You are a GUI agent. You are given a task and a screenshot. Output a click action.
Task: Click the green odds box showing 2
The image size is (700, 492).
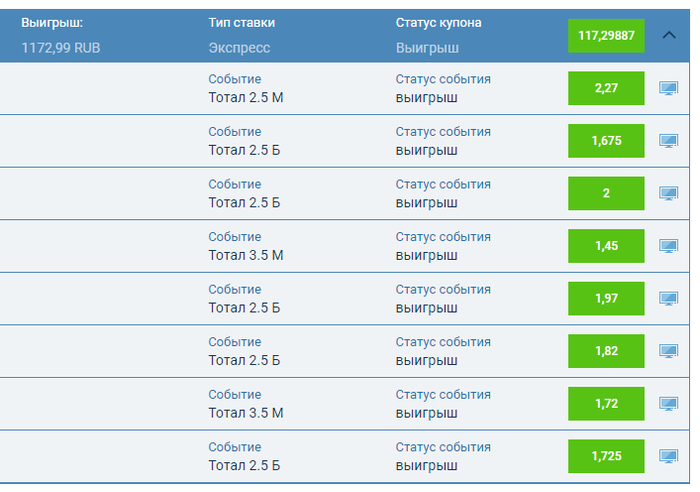[x=606, y=193]
